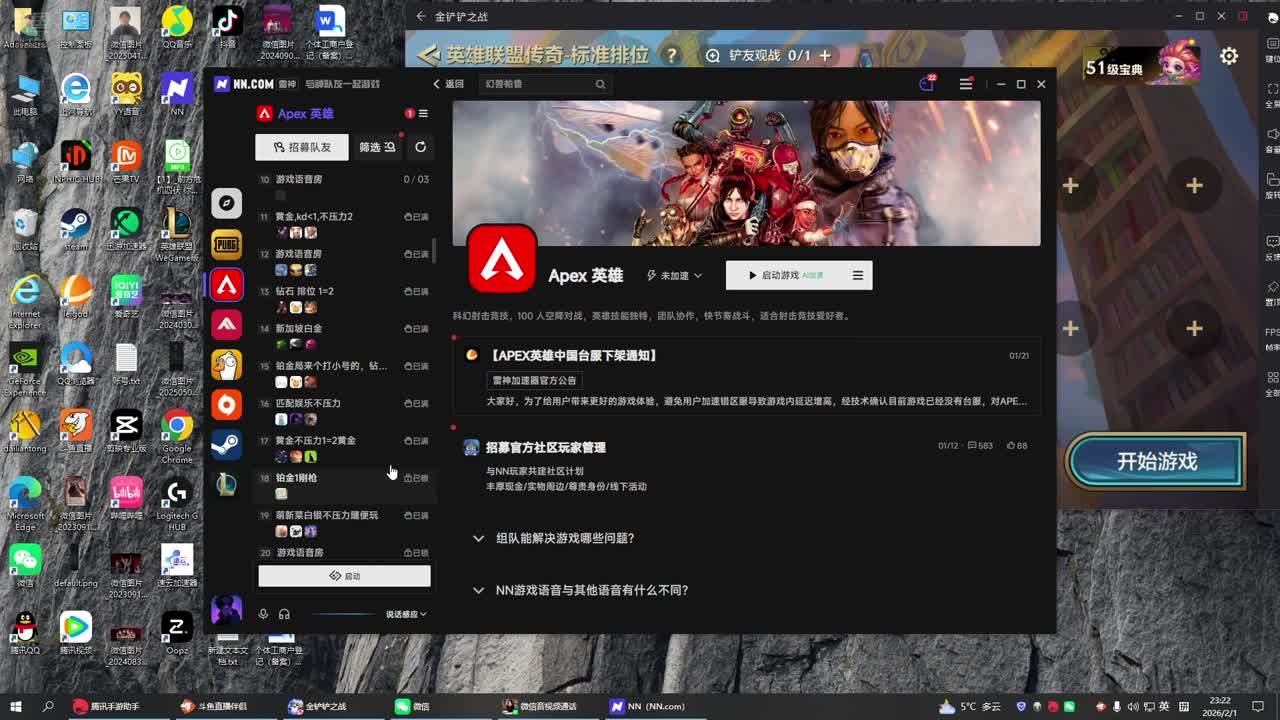
Task: Select the red Apex icon in NN sidebar
Action: point(227,285)
